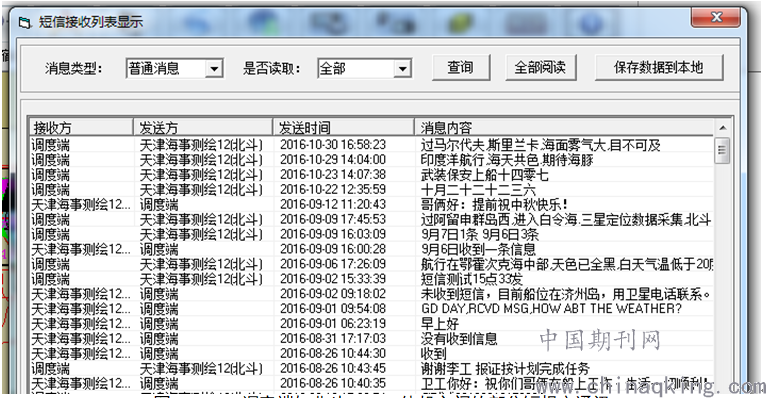
Task: Select the message 没有收到信息
Action: [x=459, y=338]
